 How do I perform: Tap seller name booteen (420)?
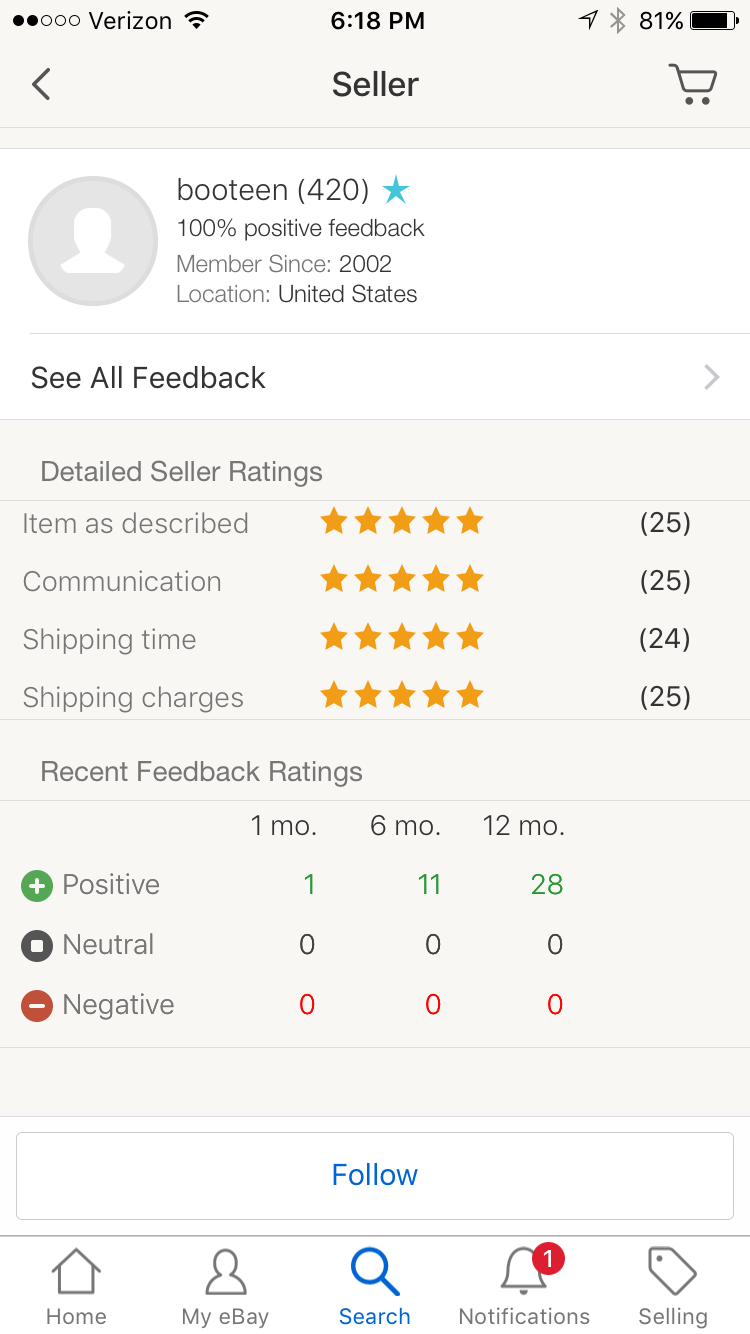point(273,189)
